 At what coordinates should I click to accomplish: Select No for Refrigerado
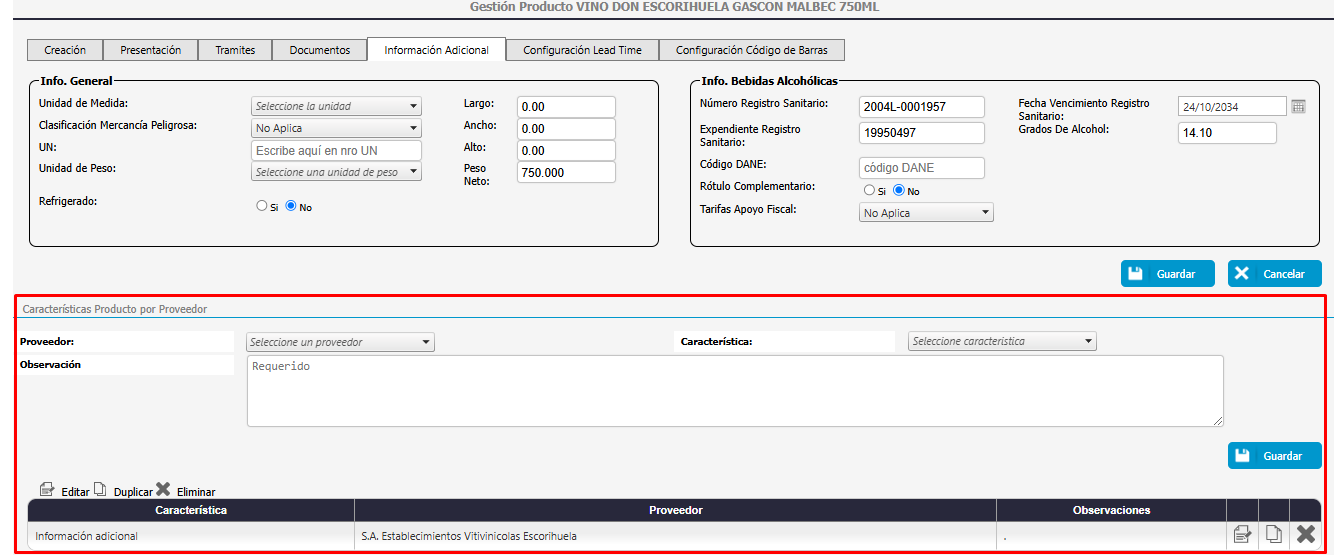[x=292, y=207]
